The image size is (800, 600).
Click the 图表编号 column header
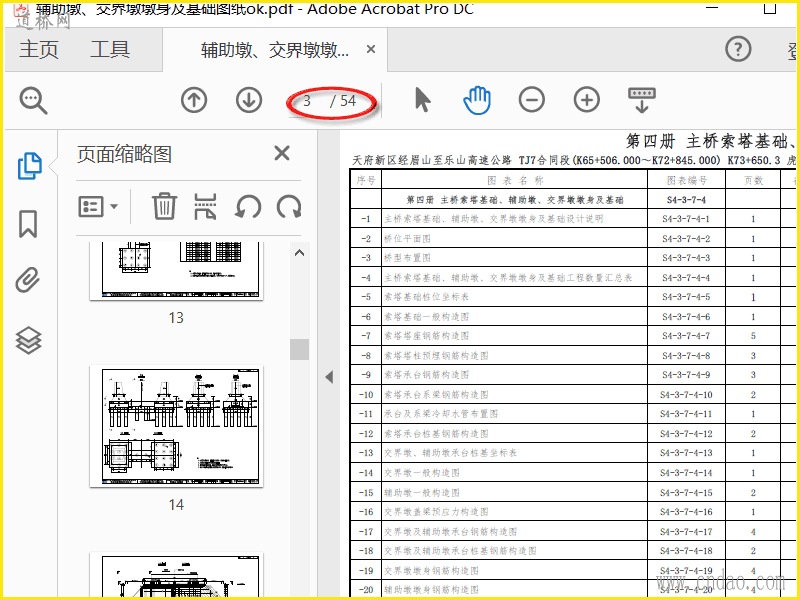click(687, 180)
